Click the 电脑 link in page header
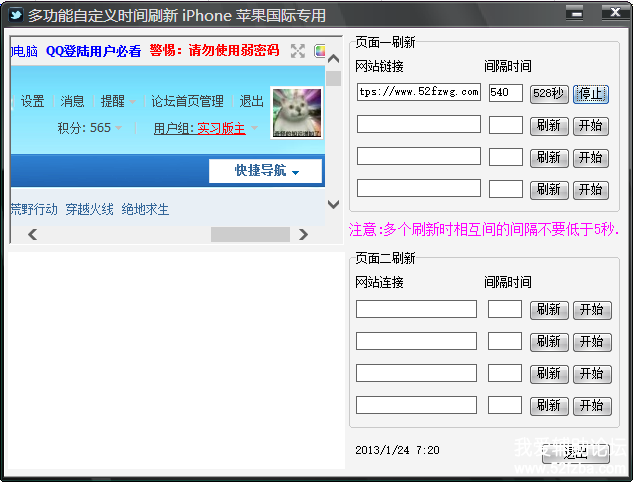Viewport: 633px width, 482px height. [x=24, y=51]
